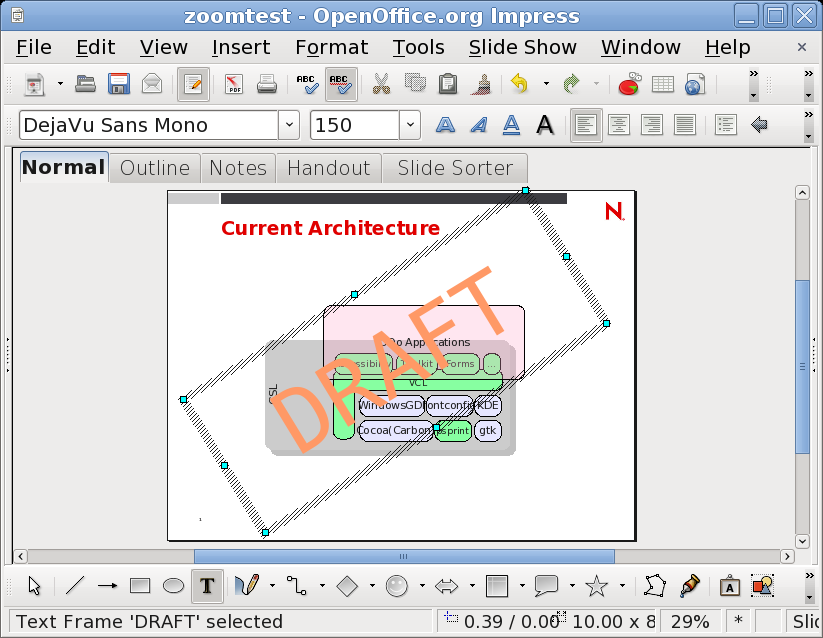Expand the font size dropdown
This screenshot has height=638, width=823.
pyautogui.click(x=410, y=125)
